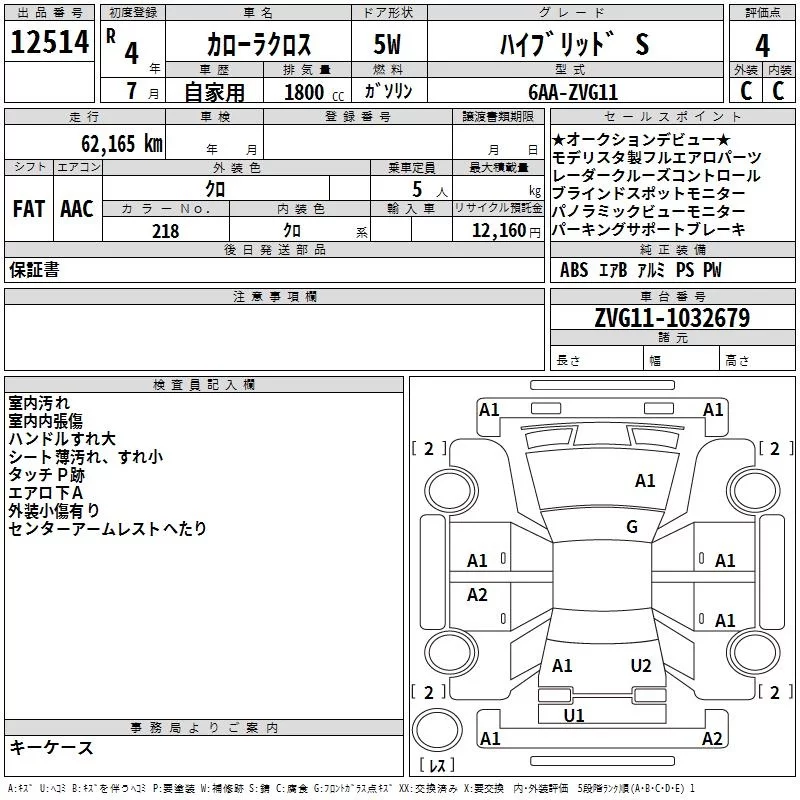Click the U1 dent mark on the diagram
Screen dimensions: 800x800
click(x=573, y=715)
